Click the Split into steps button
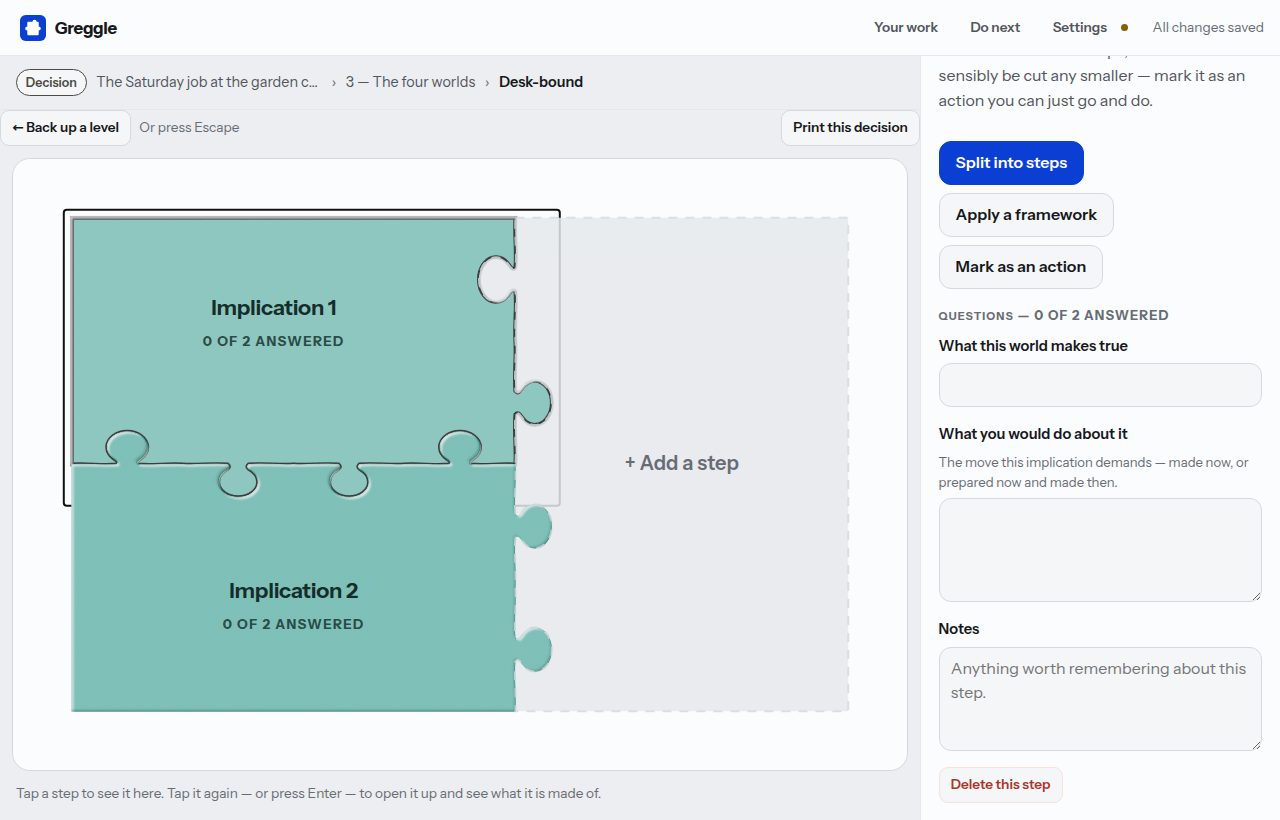The height and width of the screenshot is (820, 1280). (1011, 163)
